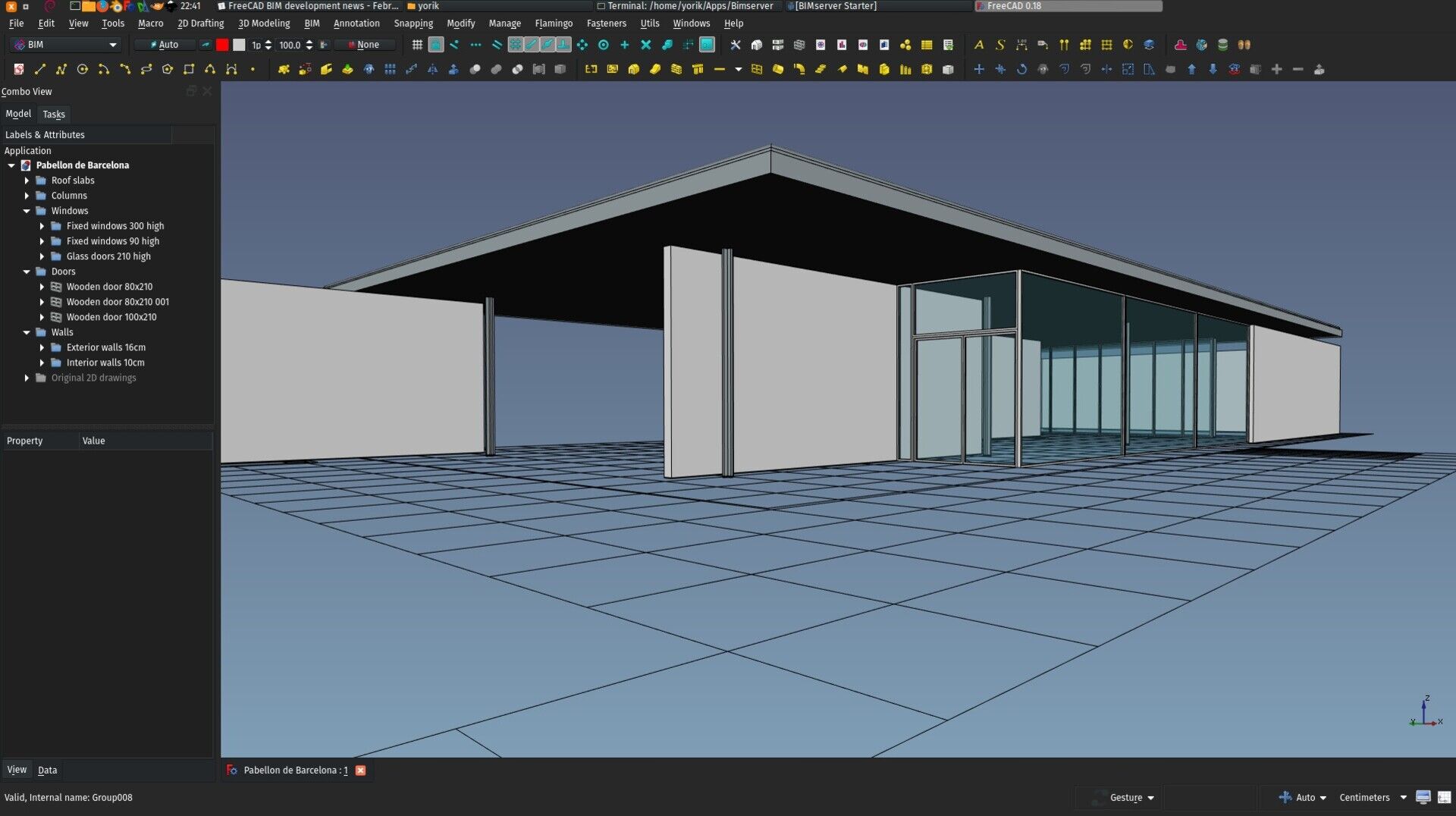1456x816 pixels.
Task: Toggle construction mode in the Draft tray
Action: (x=206, y=45)
